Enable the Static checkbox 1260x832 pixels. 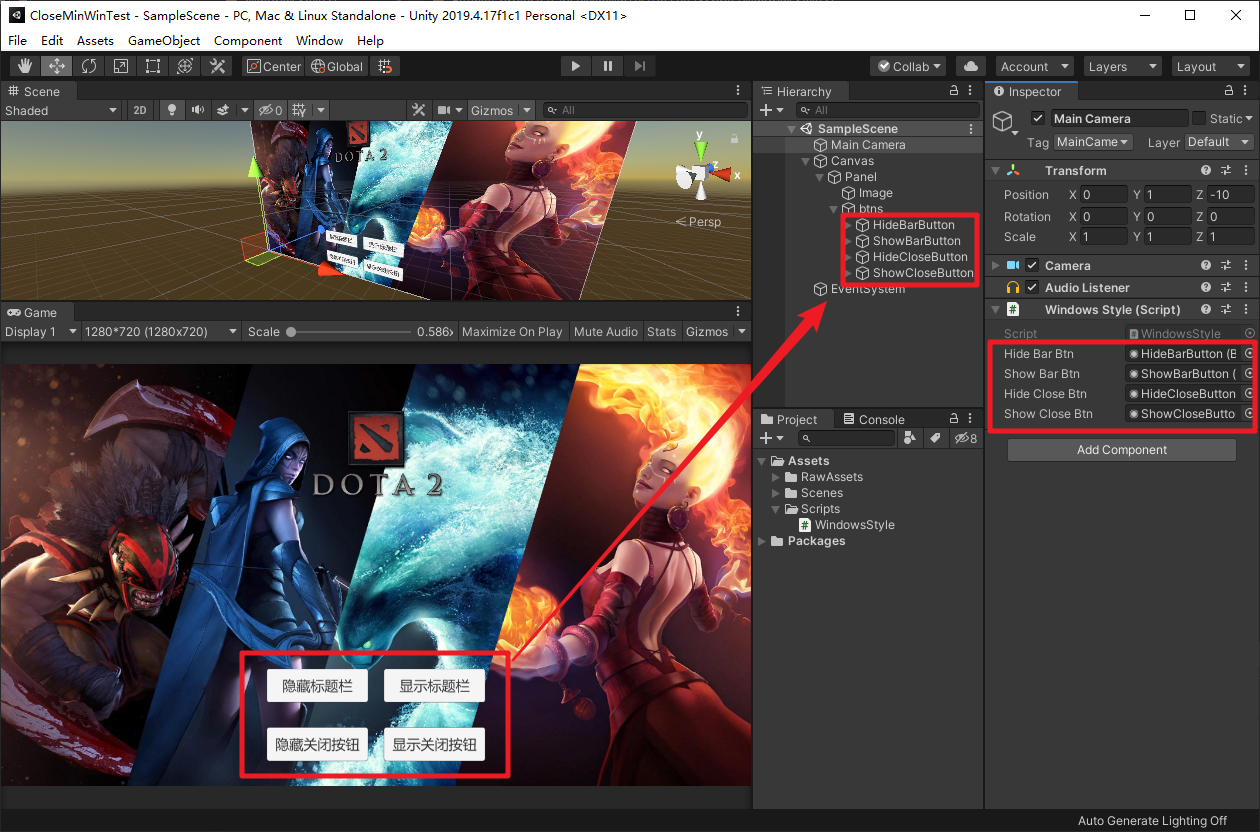tap(1199, 118)
